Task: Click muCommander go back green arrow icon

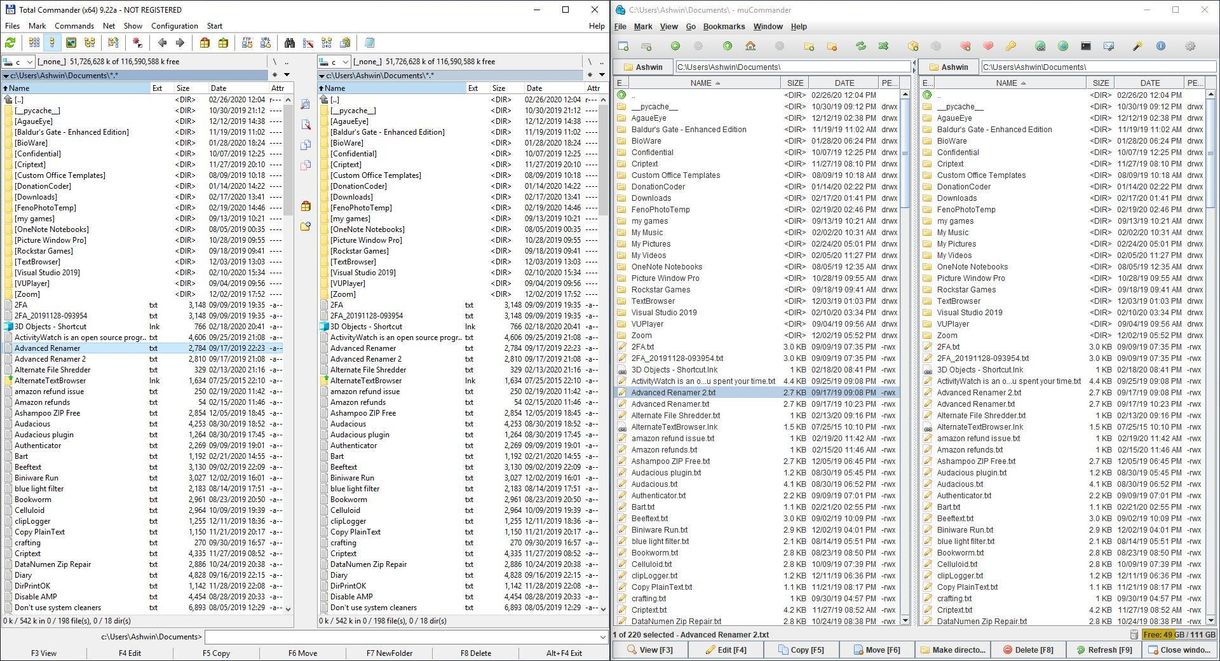Action: (675, 46)
